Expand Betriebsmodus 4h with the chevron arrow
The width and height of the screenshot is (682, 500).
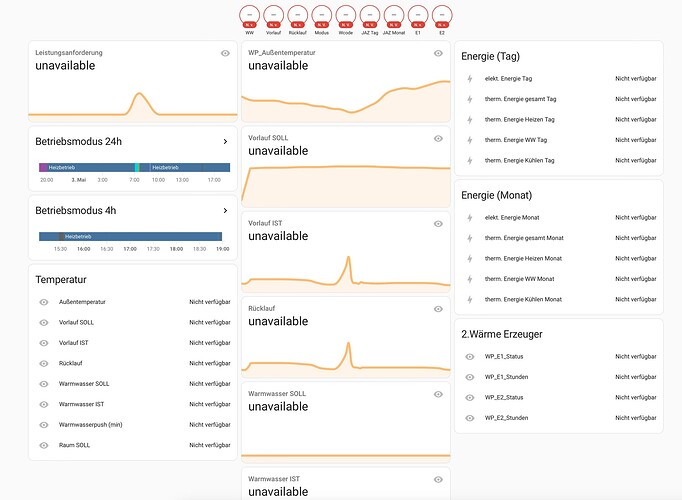pos(225,211)
